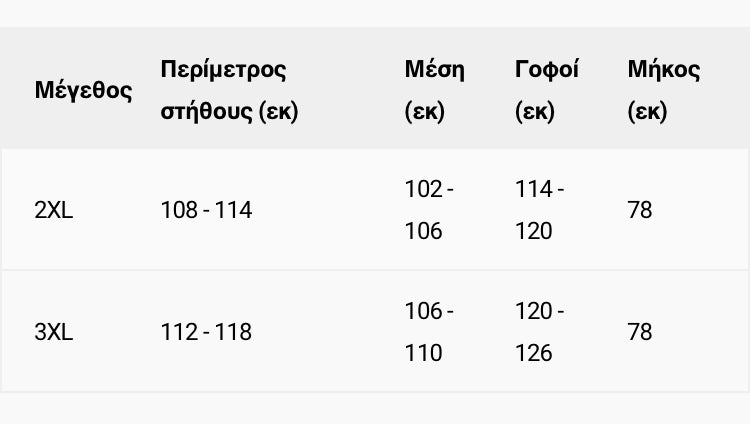Screen dimensions: 750x424
Task: Click the empty area below the 3XL row
Action: pyautogui.click(x=375, y=408)
